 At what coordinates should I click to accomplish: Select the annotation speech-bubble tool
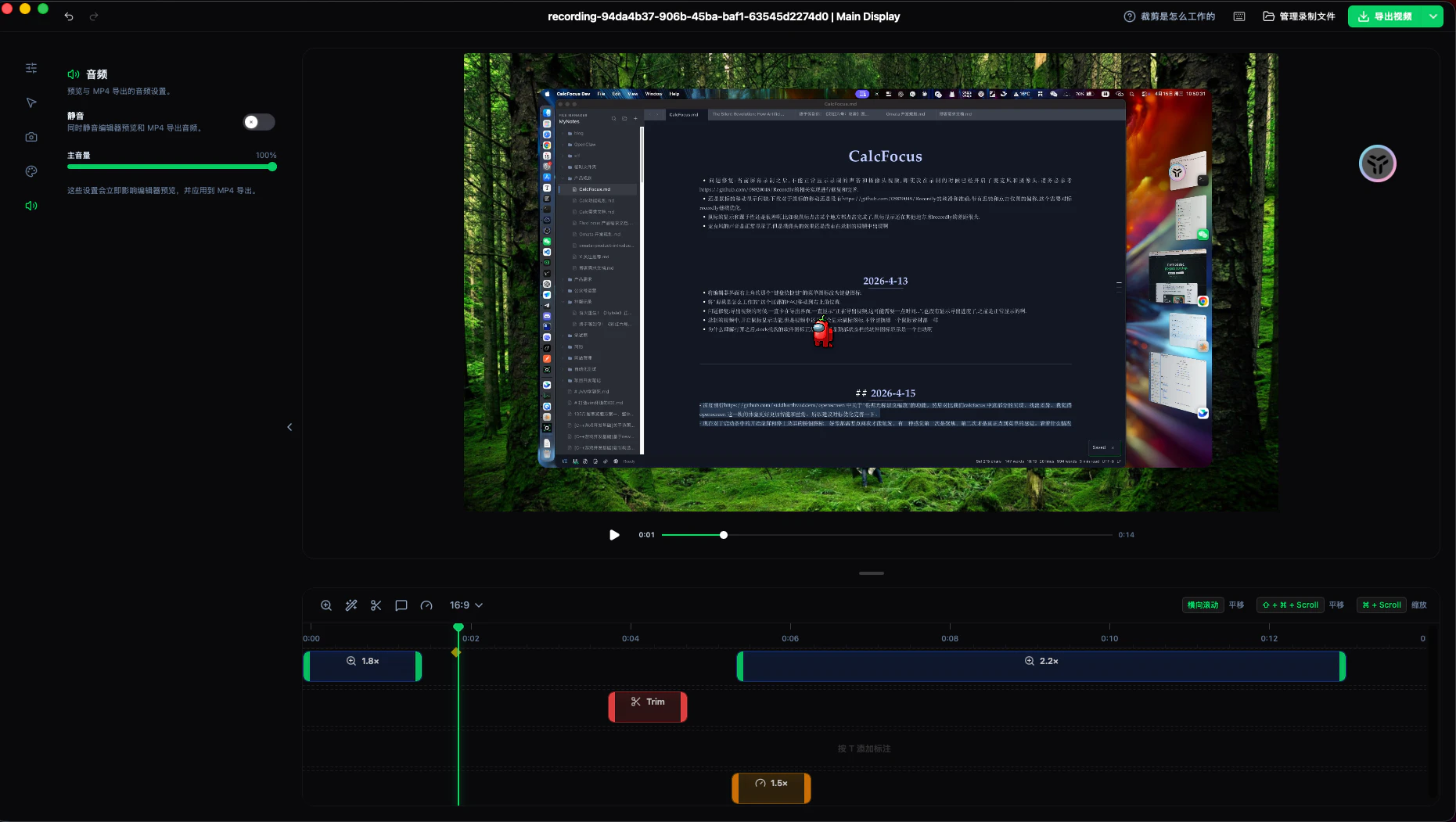point(401,605)
